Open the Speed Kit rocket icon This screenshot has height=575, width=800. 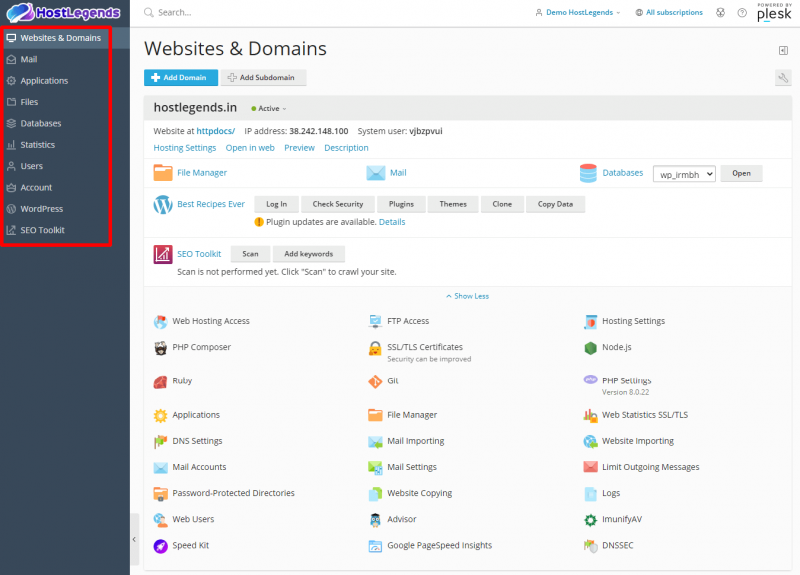[161, 546]
